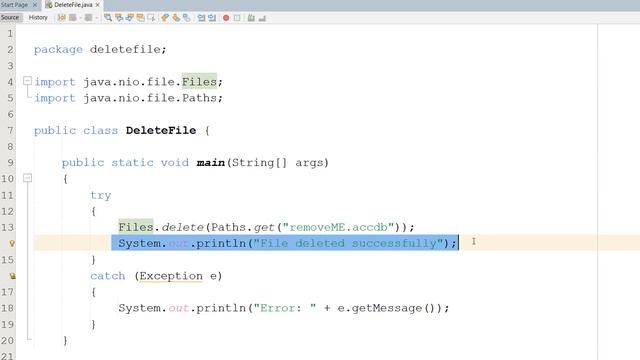The height and width of the screenshot is (360, 640).
Task: Go to Previous Bookmark icon
Action: [165, 18]
